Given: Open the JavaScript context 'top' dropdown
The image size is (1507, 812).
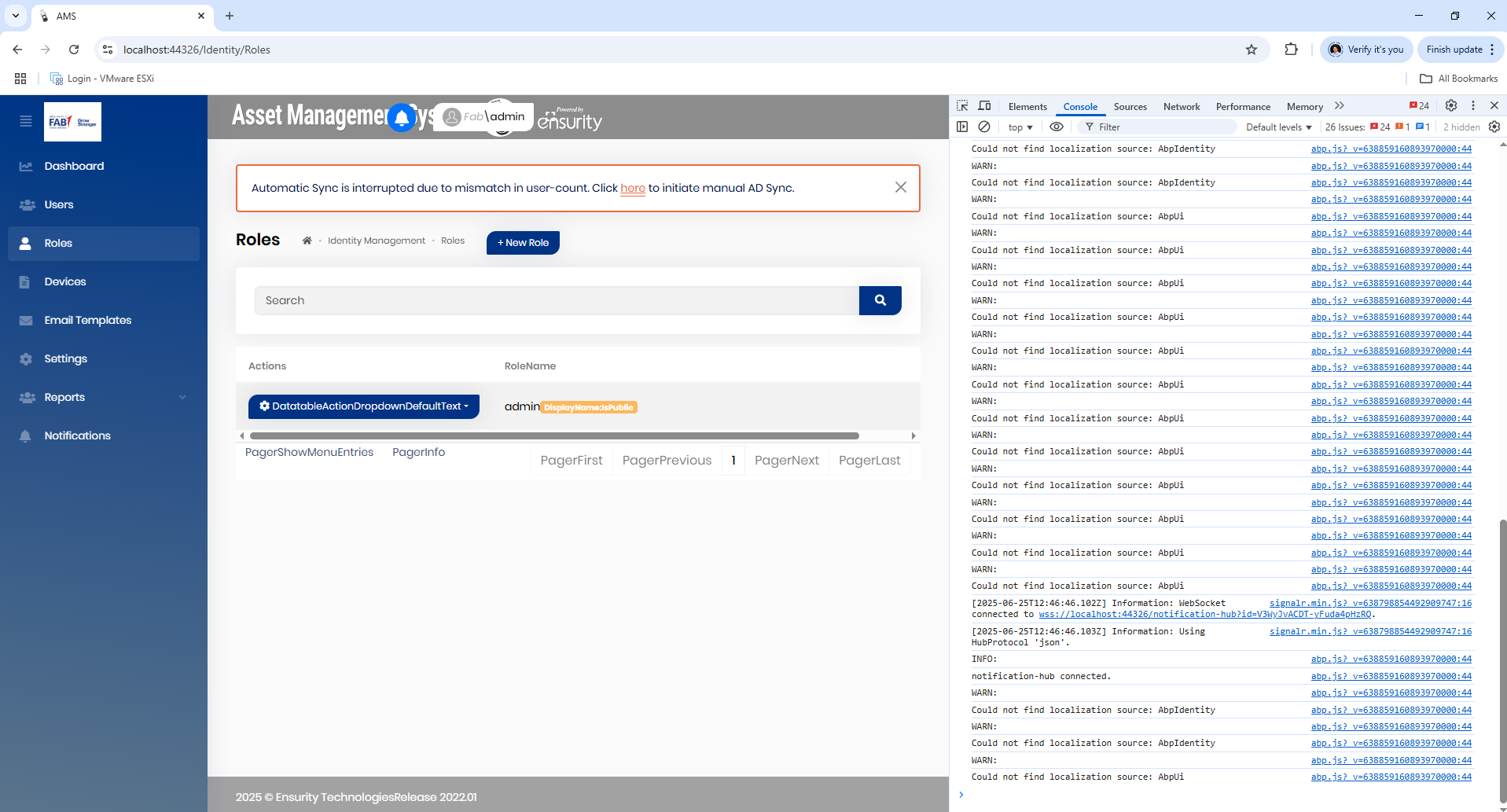Looking at the screenshot, I should point(1020,127).
